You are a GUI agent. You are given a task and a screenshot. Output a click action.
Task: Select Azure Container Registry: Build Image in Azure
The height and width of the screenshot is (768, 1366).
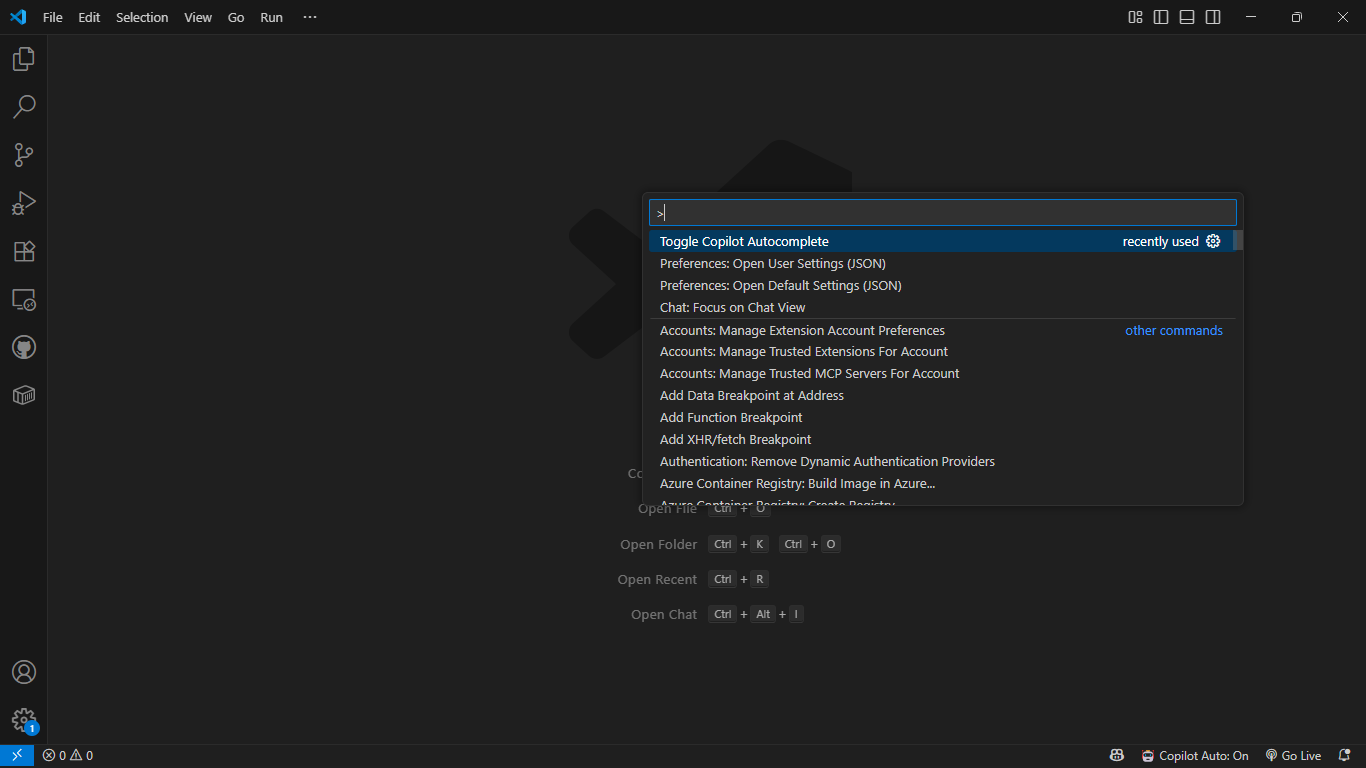pos(940,483)
